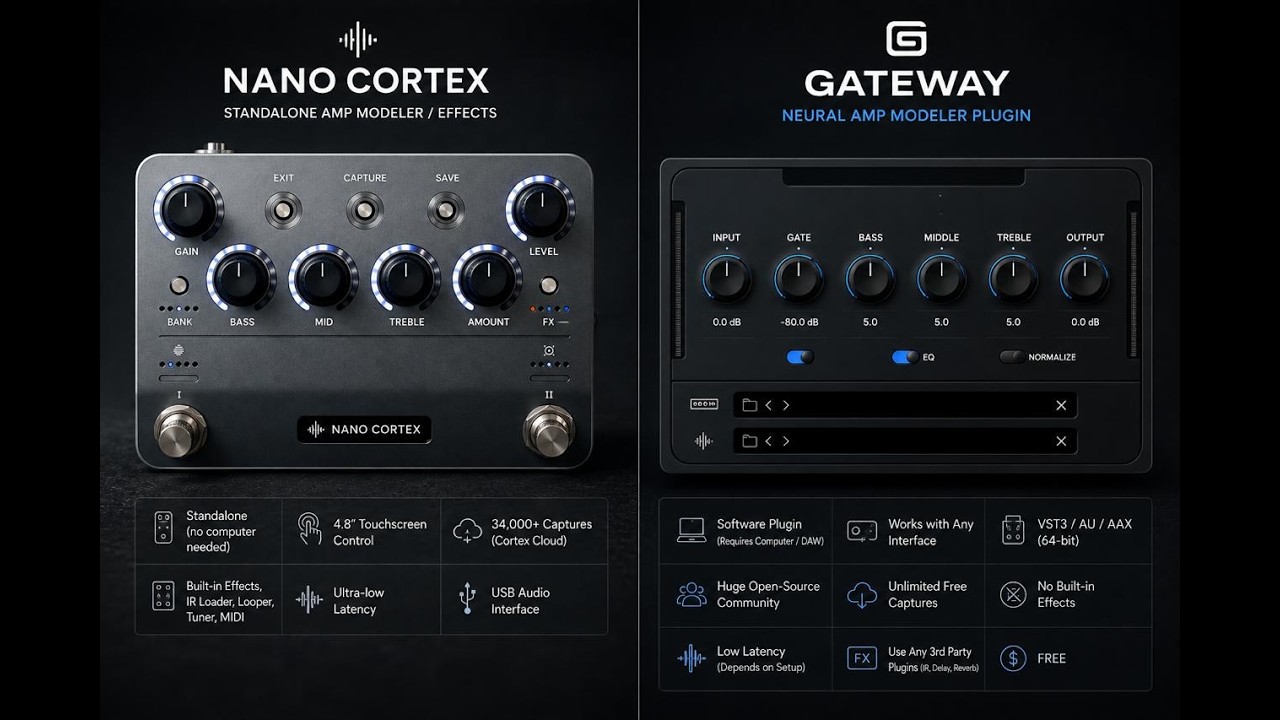Click the previous chevron in Gateway's waveform IR row
1280x720 pixels.
pos(768,441)
